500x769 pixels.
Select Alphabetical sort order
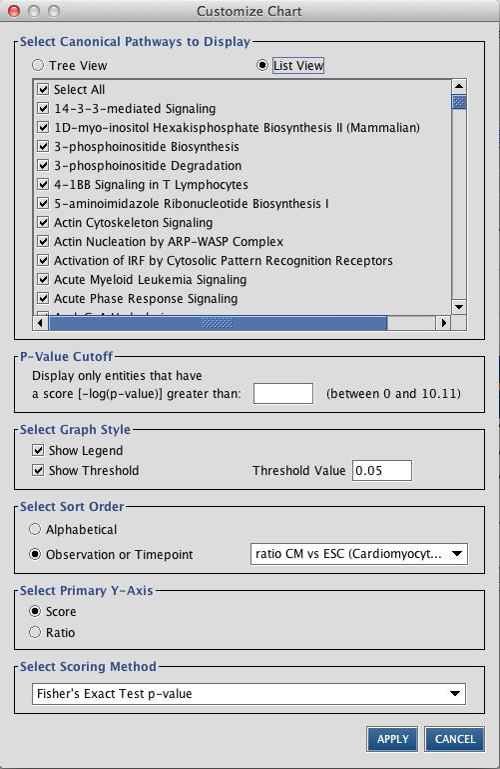(35, 529)
